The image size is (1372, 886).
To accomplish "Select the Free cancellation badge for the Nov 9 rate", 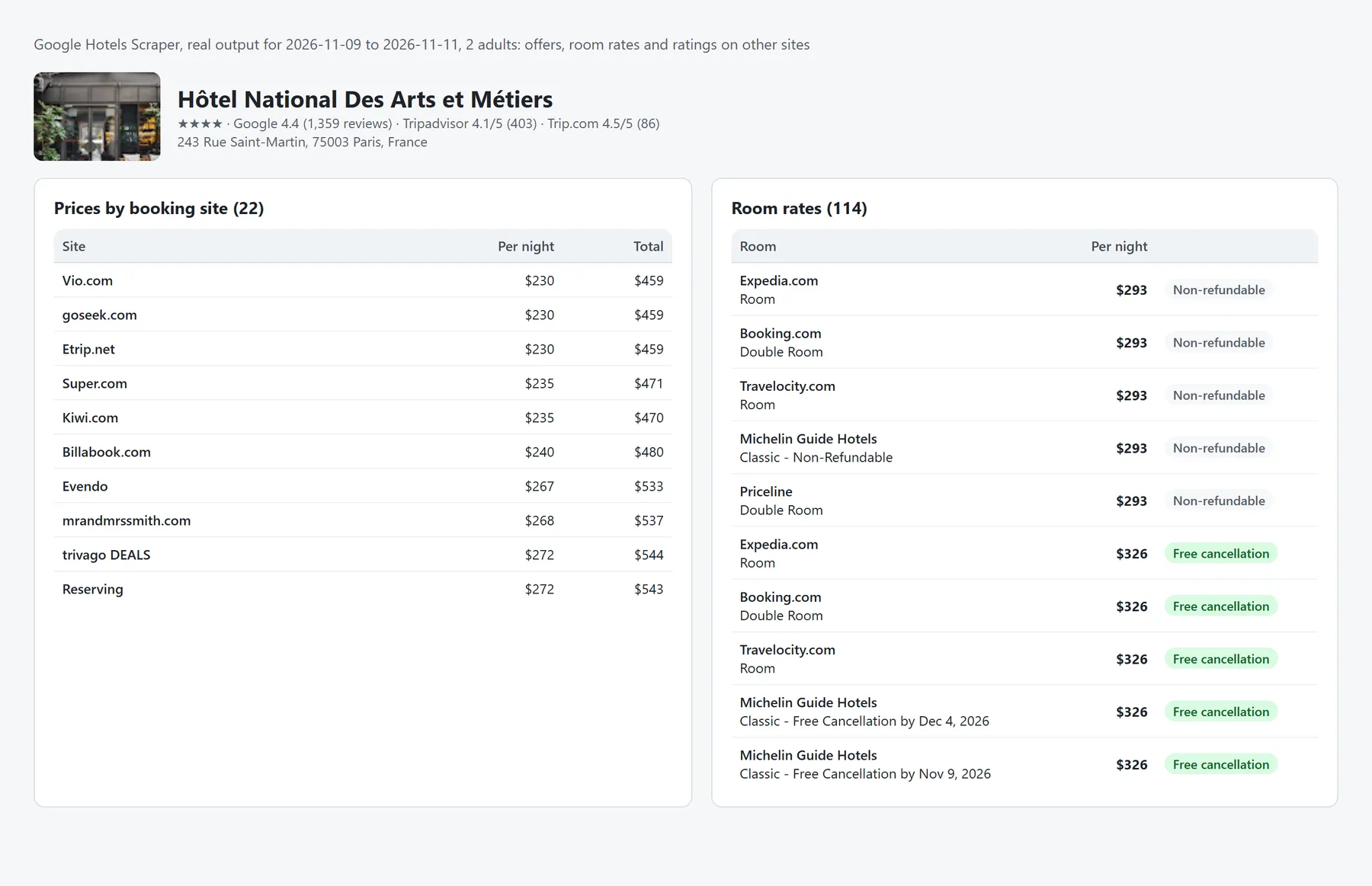I will tap(1221, 764).
